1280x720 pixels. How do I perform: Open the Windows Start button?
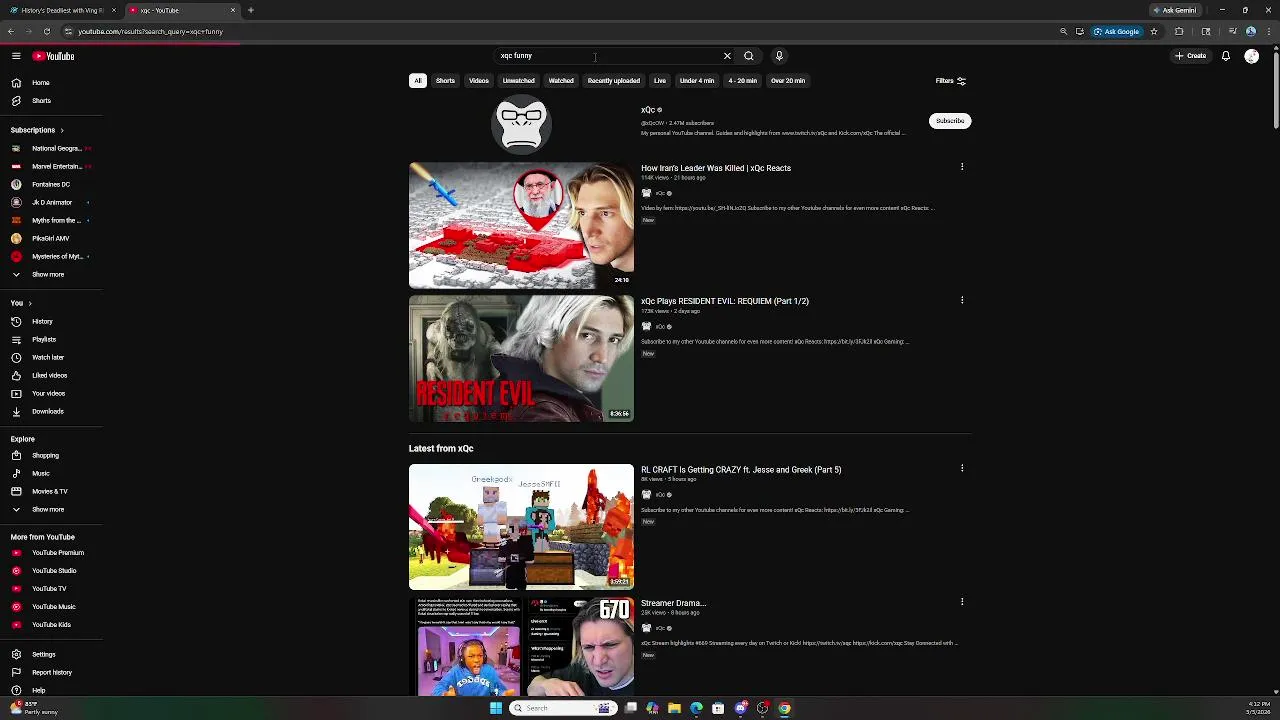[x=495, y=708]
